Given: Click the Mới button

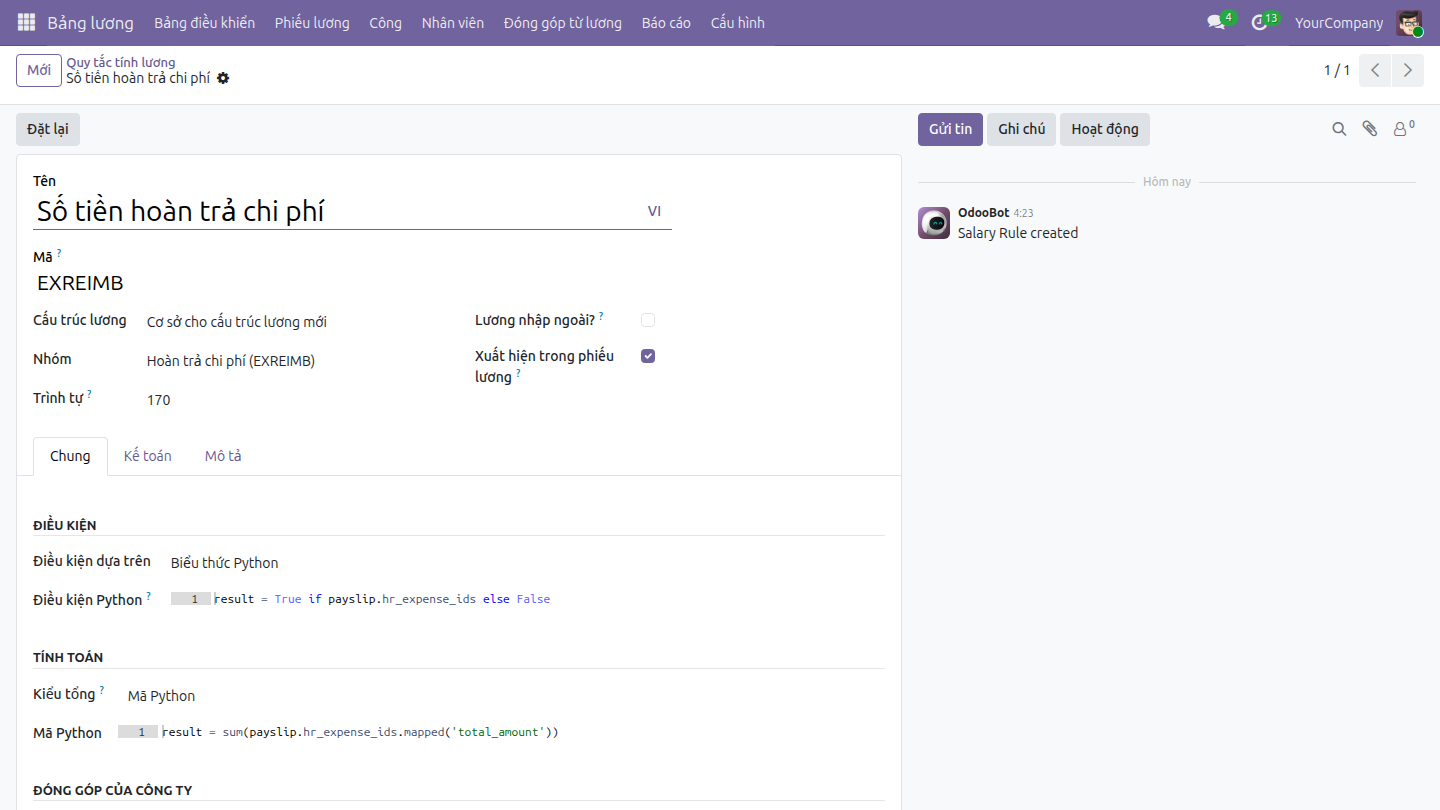Looking at the screenshot, I should 39,70.
